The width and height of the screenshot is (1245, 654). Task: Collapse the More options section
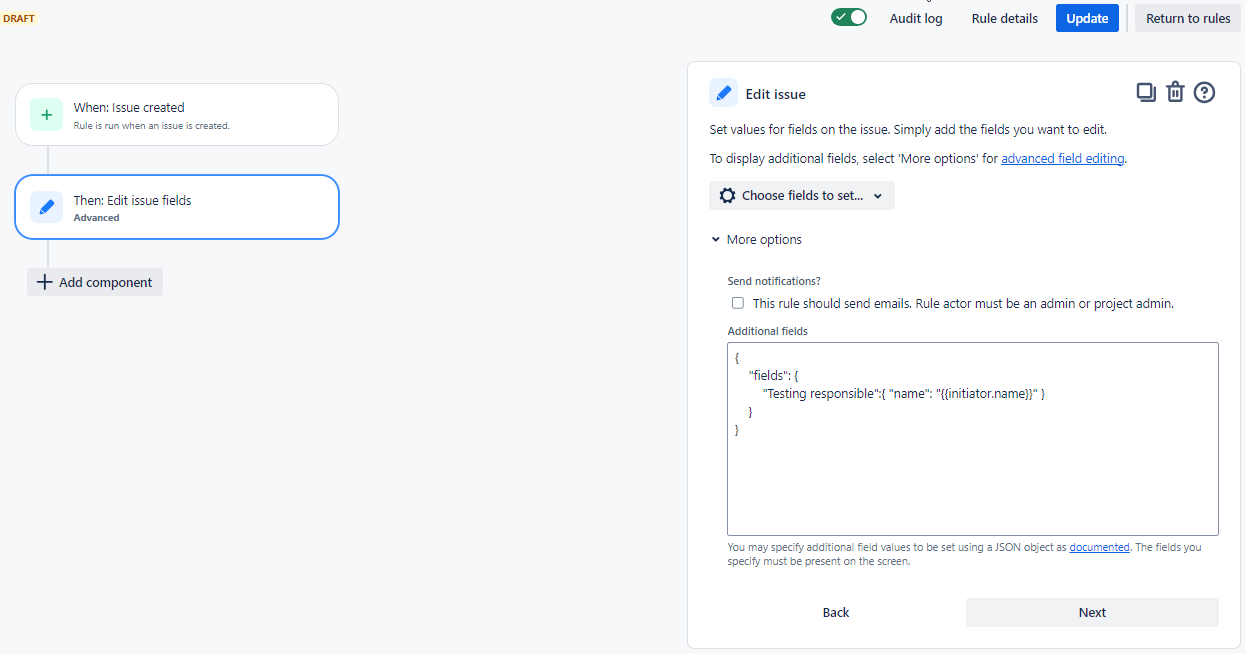pyautogui.click(x=756, y=240)
